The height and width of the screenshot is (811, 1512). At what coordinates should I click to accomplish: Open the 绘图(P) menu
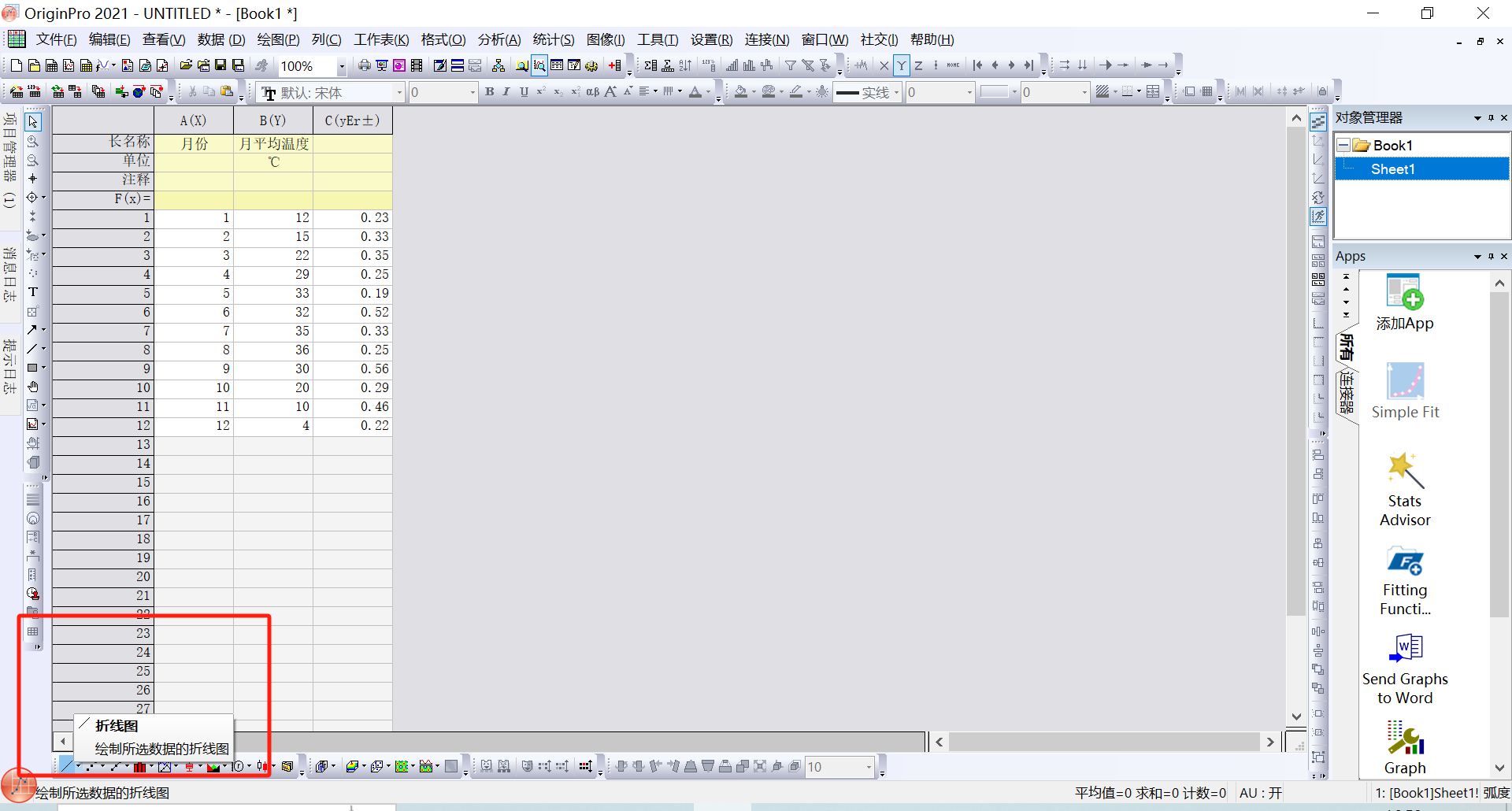click(x=278, y=39)
